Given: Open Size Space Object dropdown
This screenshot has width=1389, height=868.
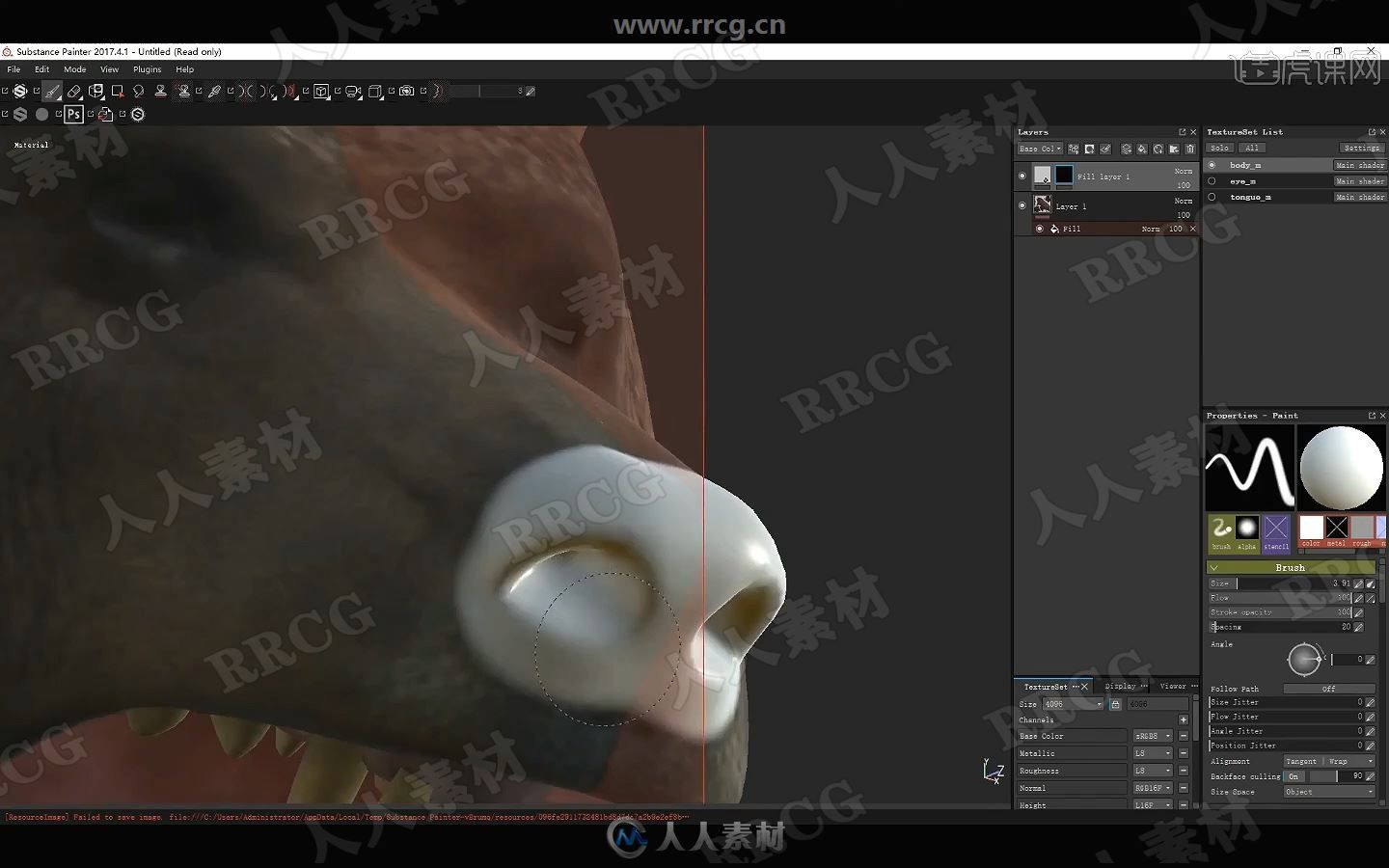Looking at the screenshot, I should [x=1329, y=792].
